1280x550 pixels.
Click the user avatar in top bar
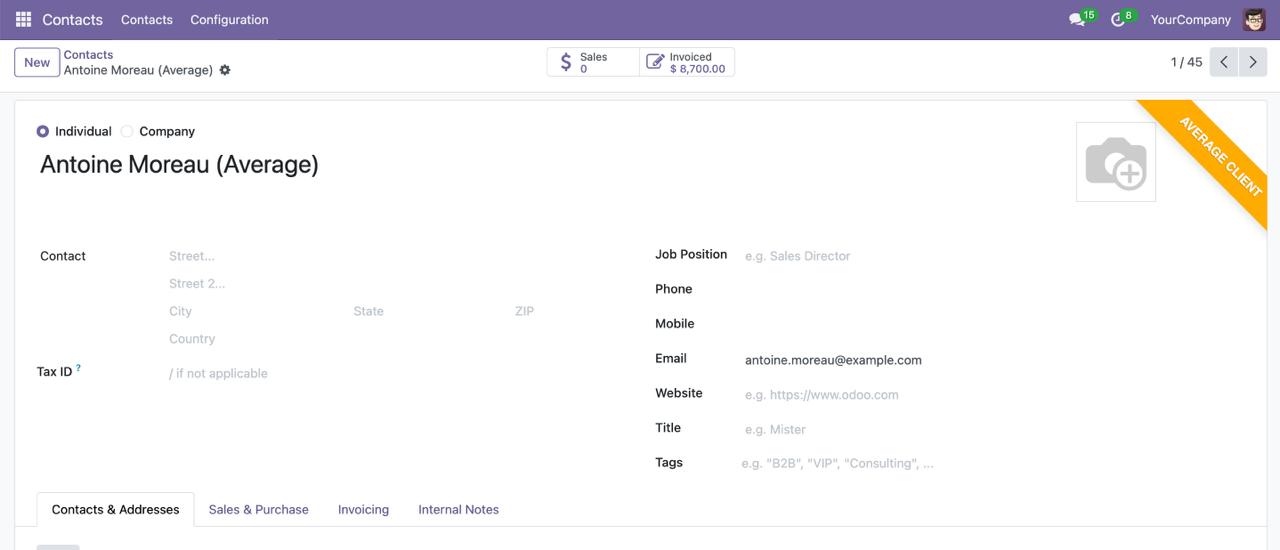pos(1254,19)
